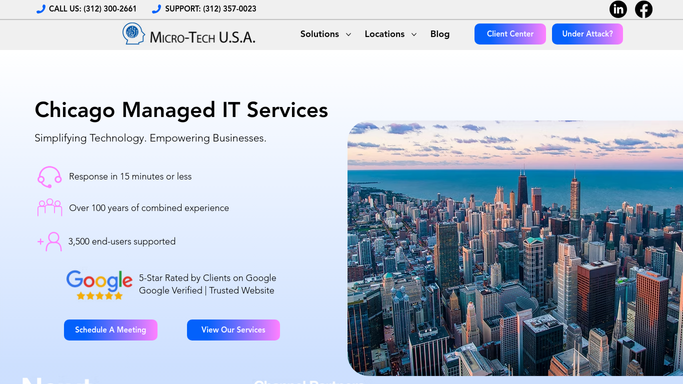Open the Locations menu item

pos(385,34)
